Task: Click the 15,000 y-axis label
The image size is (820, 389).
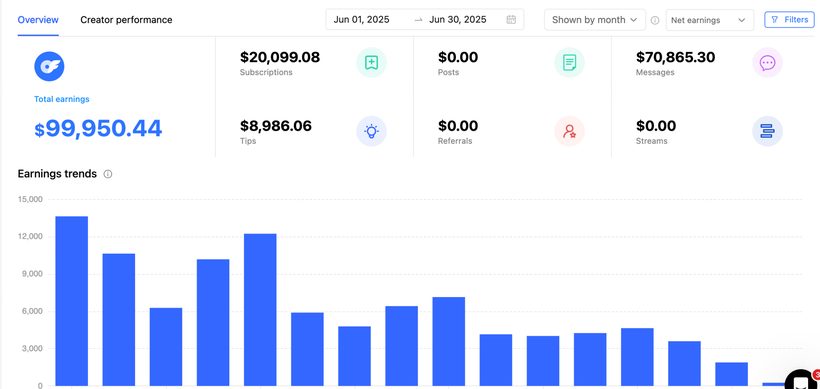Action: point(30,199)
